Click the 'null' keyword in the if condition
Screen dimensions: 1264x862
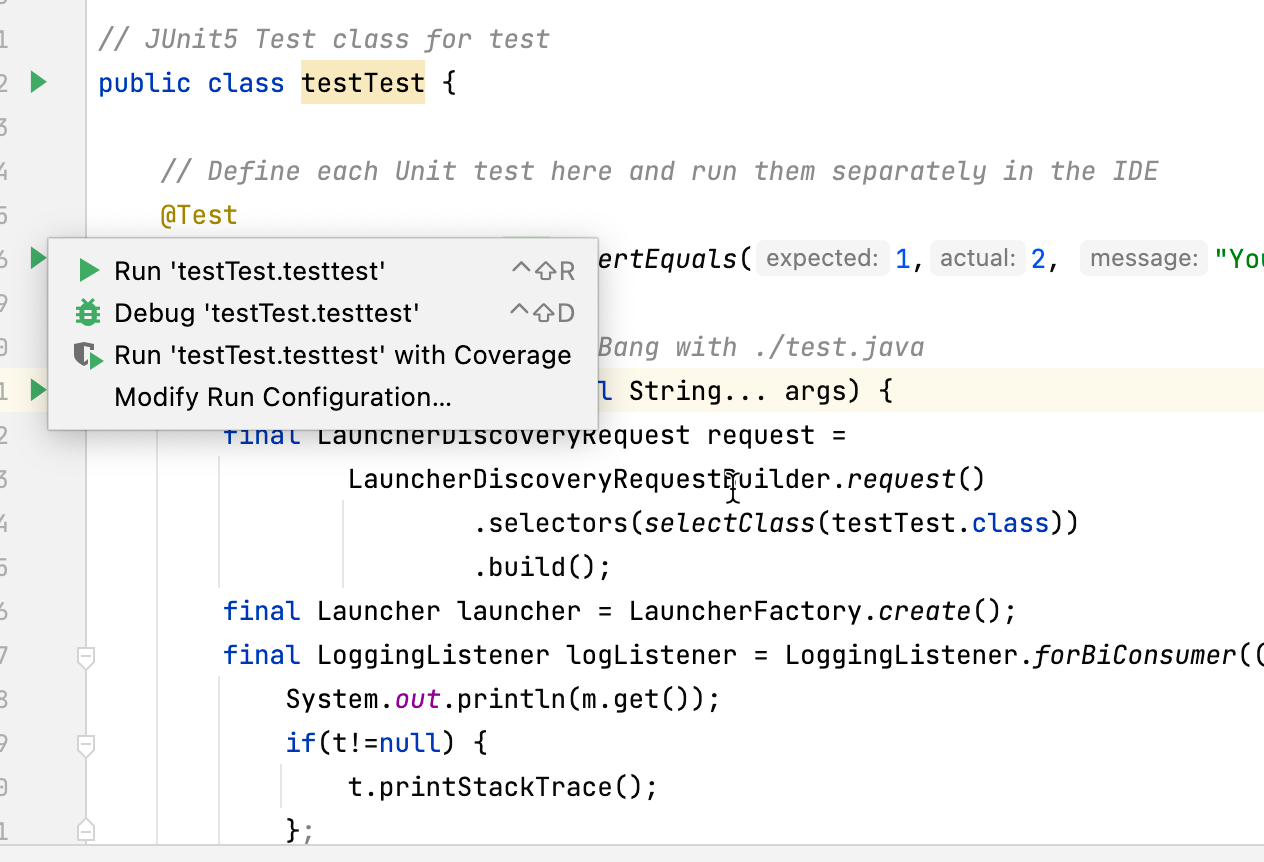[x=409, y=743]
